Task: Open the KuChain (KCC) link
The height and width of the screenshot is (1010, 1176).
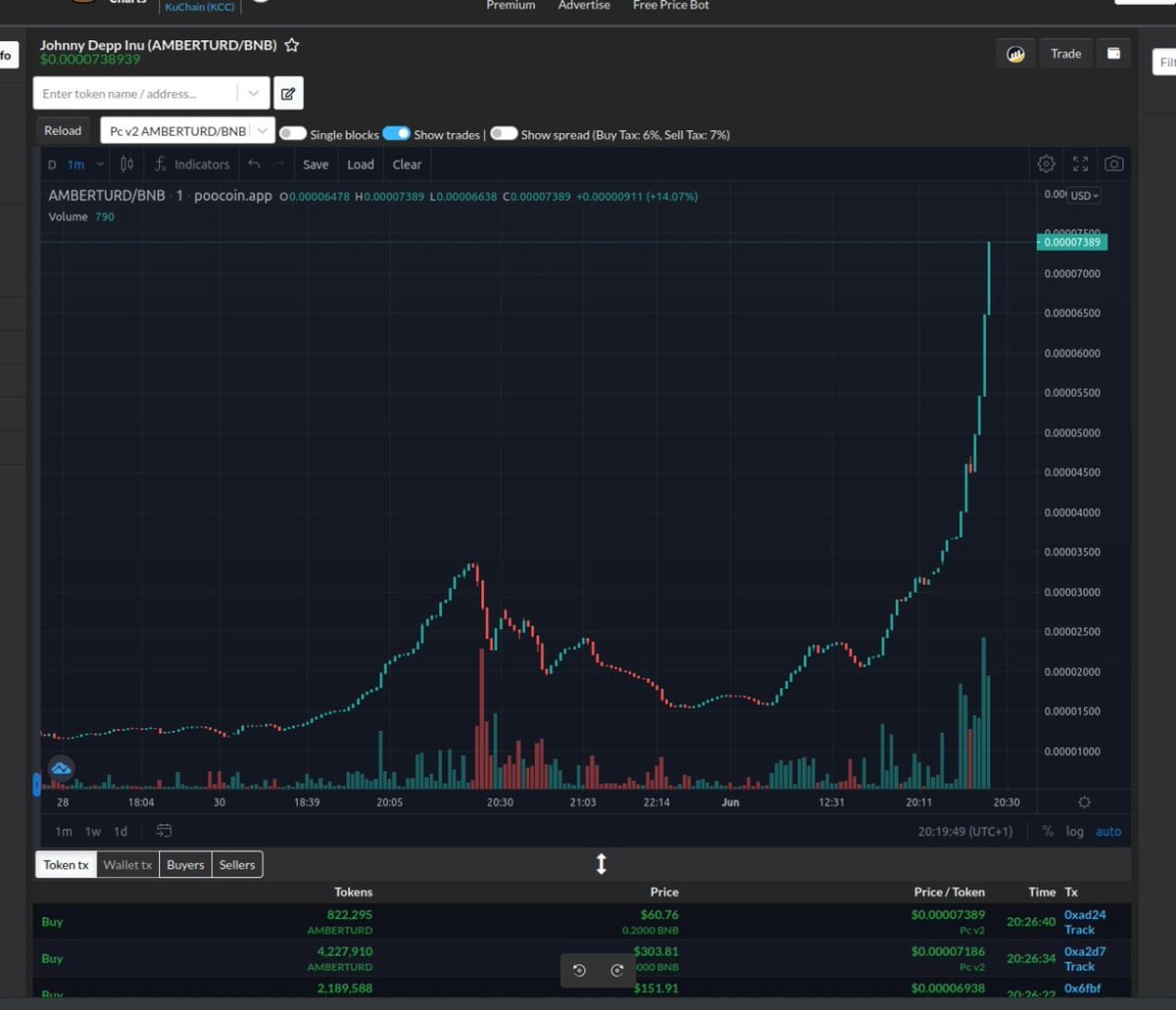Action: click(x=200, y=7)
